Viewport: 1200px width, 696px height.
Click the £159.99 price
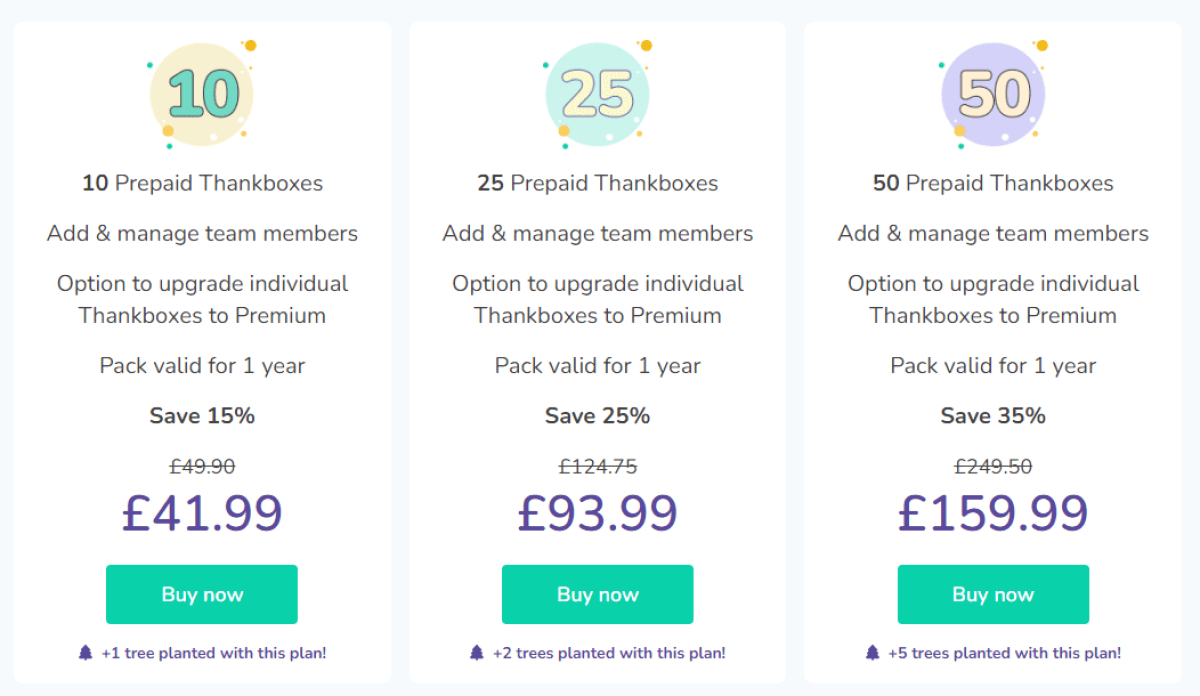click(993, 513)
